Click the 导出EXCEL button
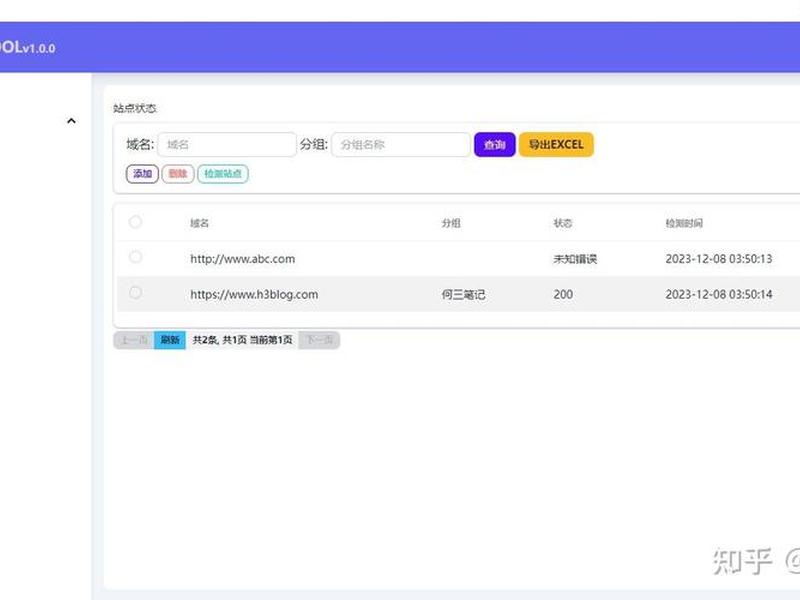This screenshot has height=600, width=800. (x=556, y=144)
